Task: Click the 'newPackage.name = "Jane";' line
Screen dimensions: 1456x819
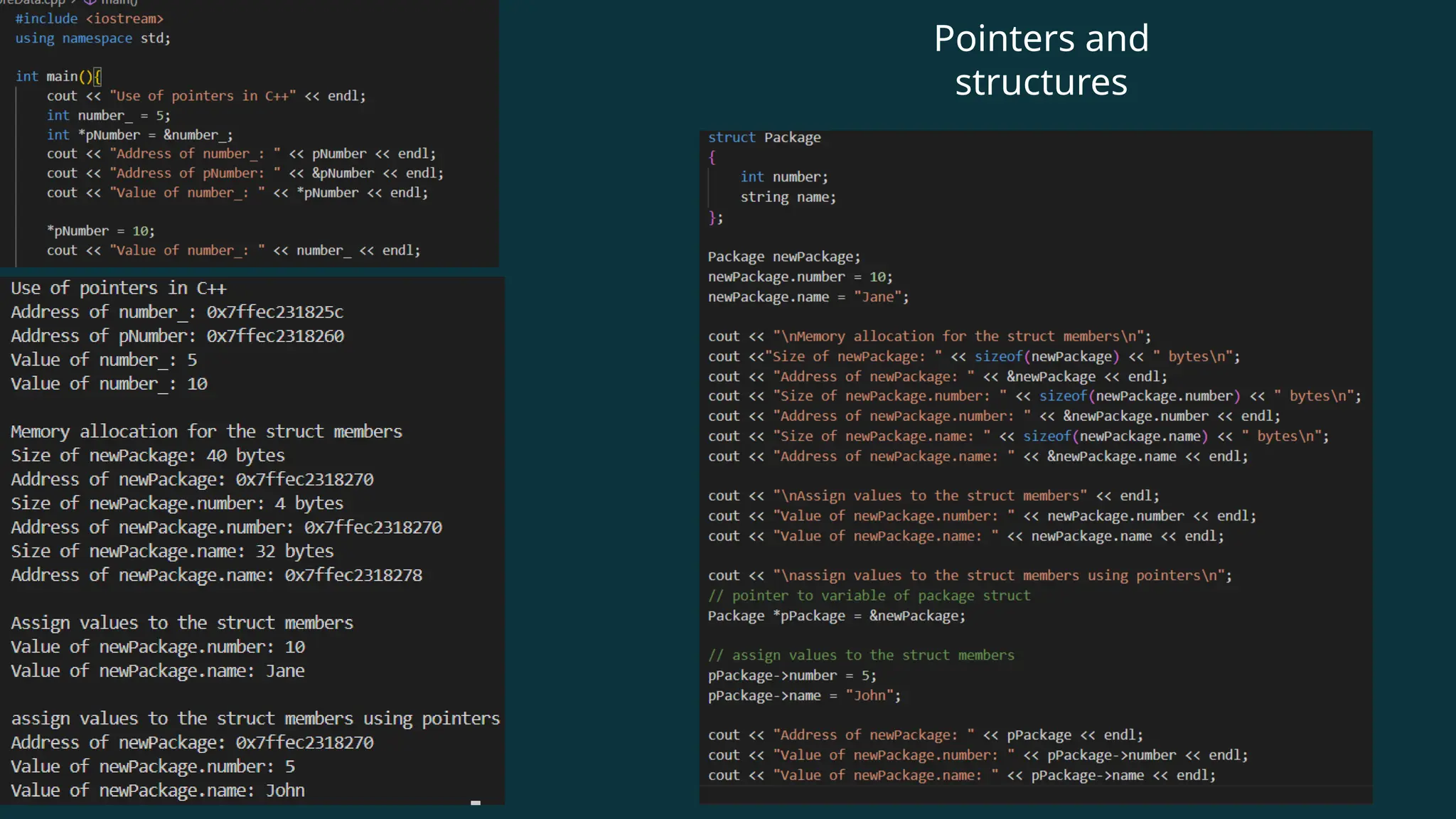Action: coord(808,296)
